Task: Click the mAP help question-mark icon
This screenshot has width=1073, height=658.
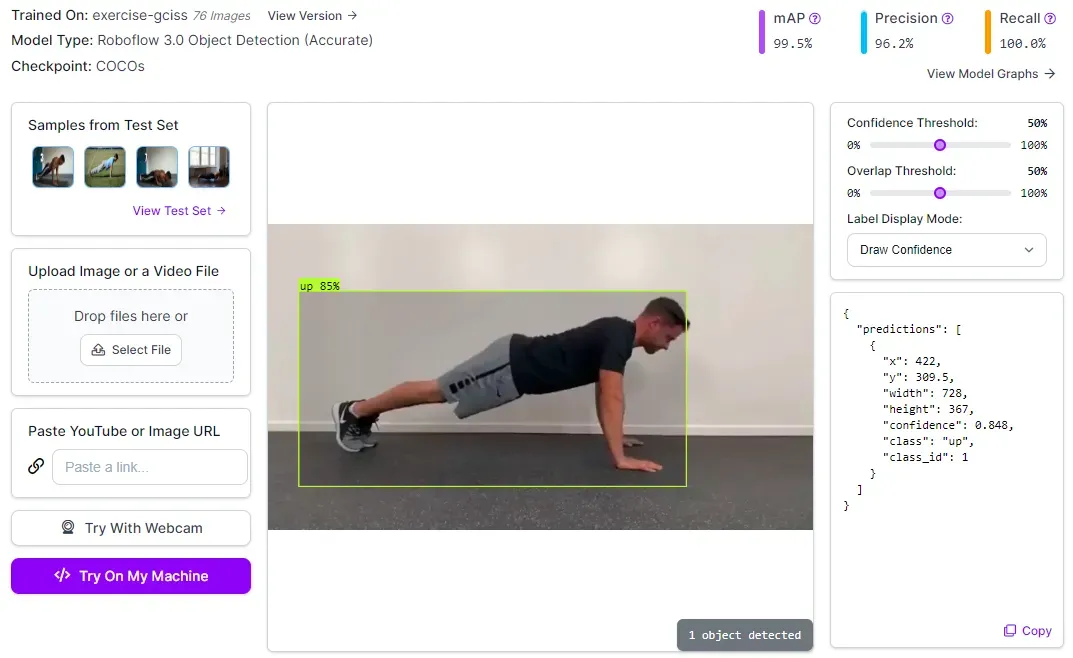Action: click(x=814, y=18)
